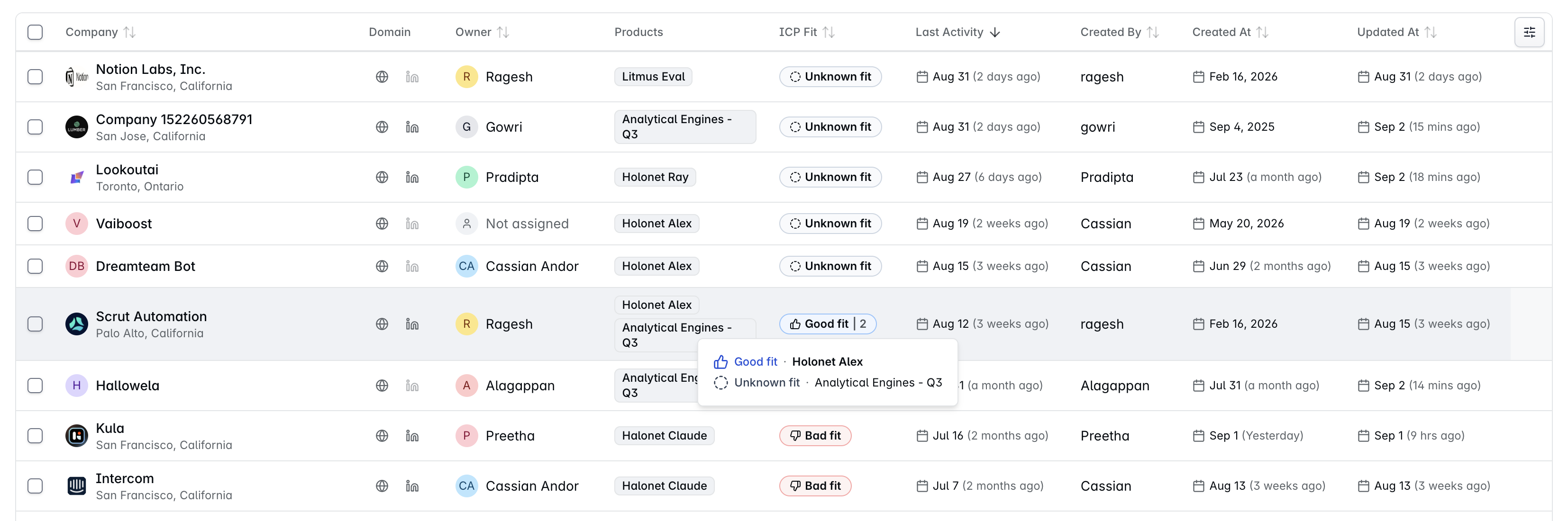Sort by Created By column

pos(1120,32)
